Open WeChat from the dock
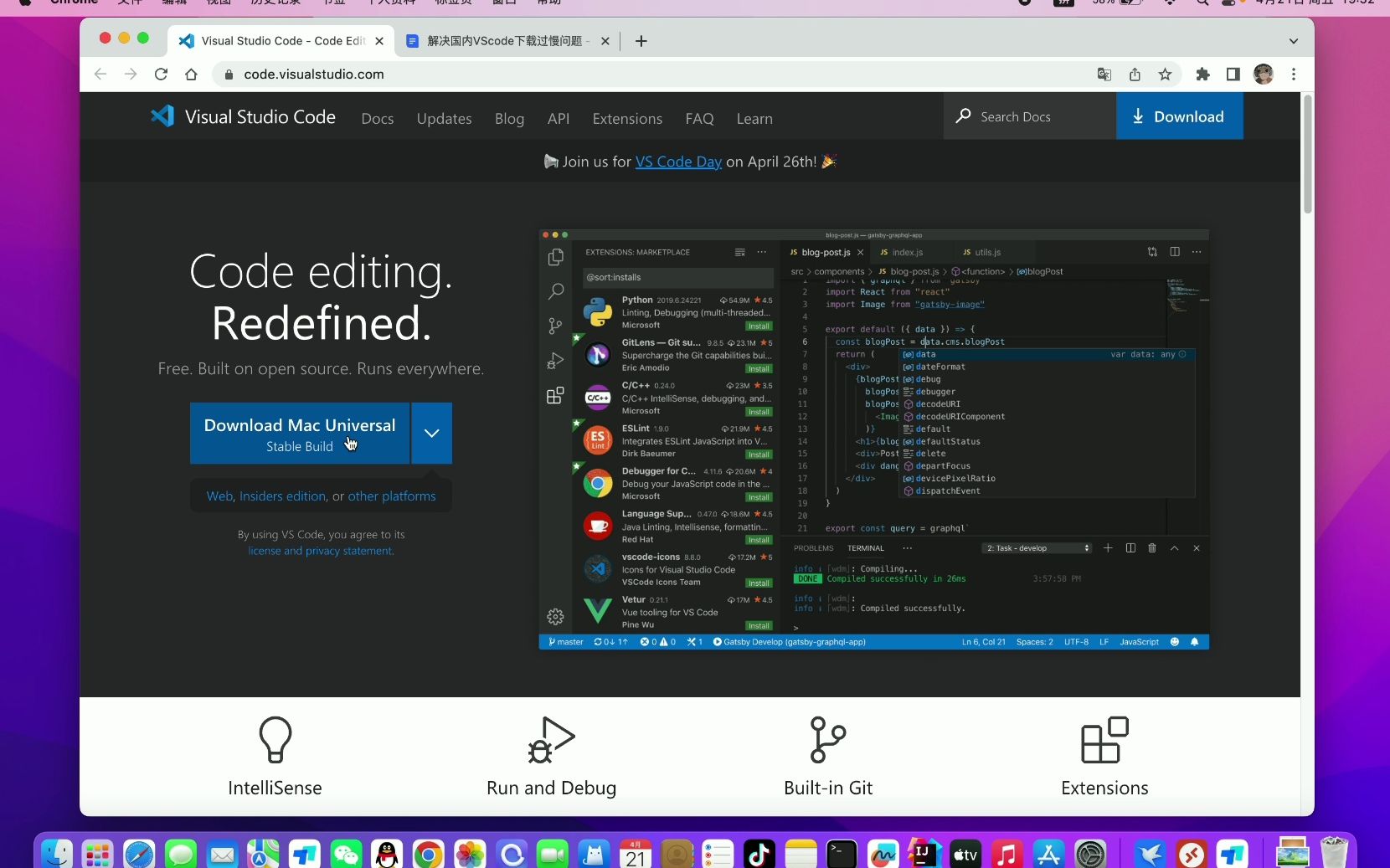 click(346, 855)
